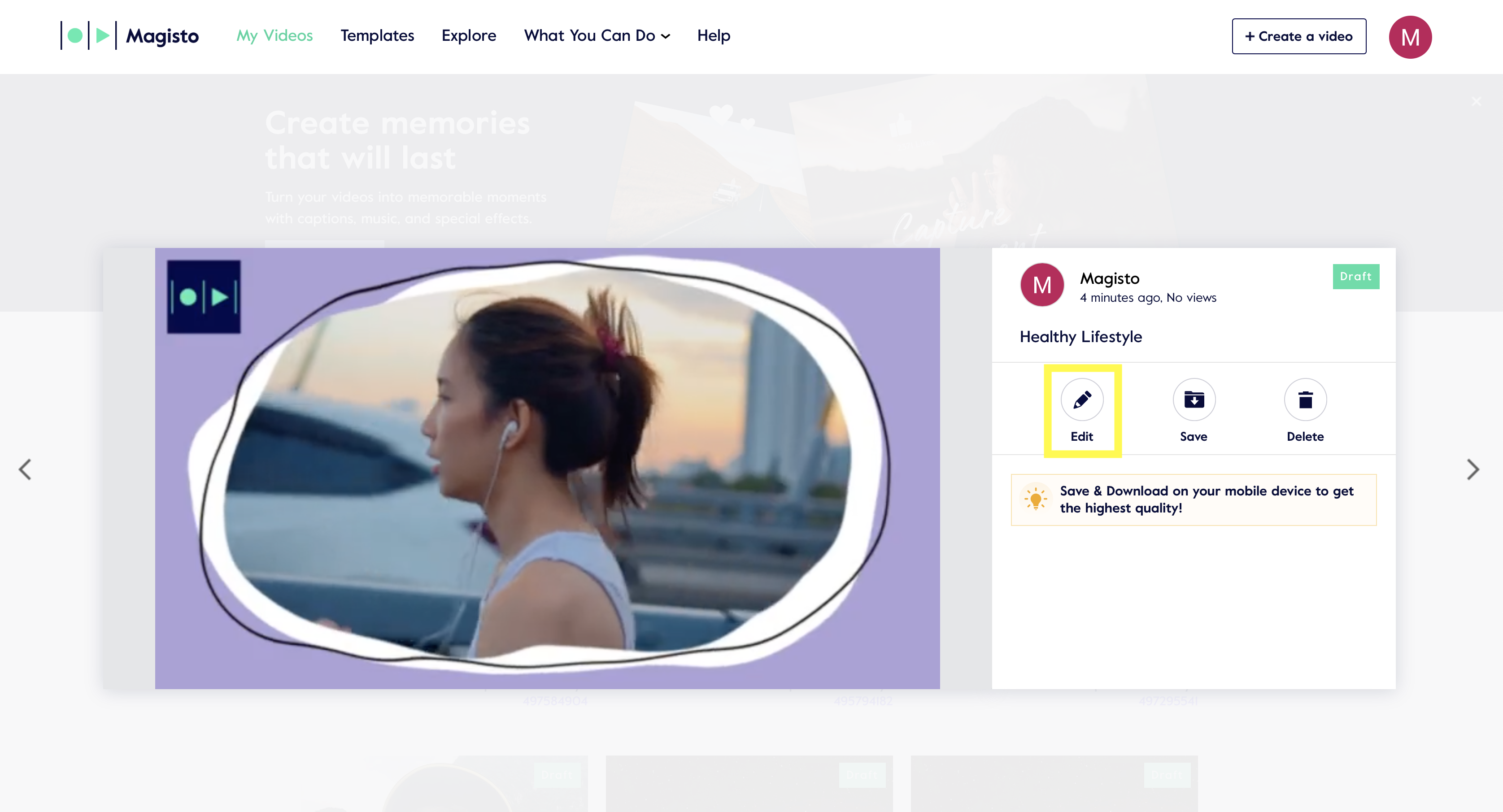Viewport: 1503px width, 812px height.
Task: Click the Edit pencil icon
Action: 1082,399
